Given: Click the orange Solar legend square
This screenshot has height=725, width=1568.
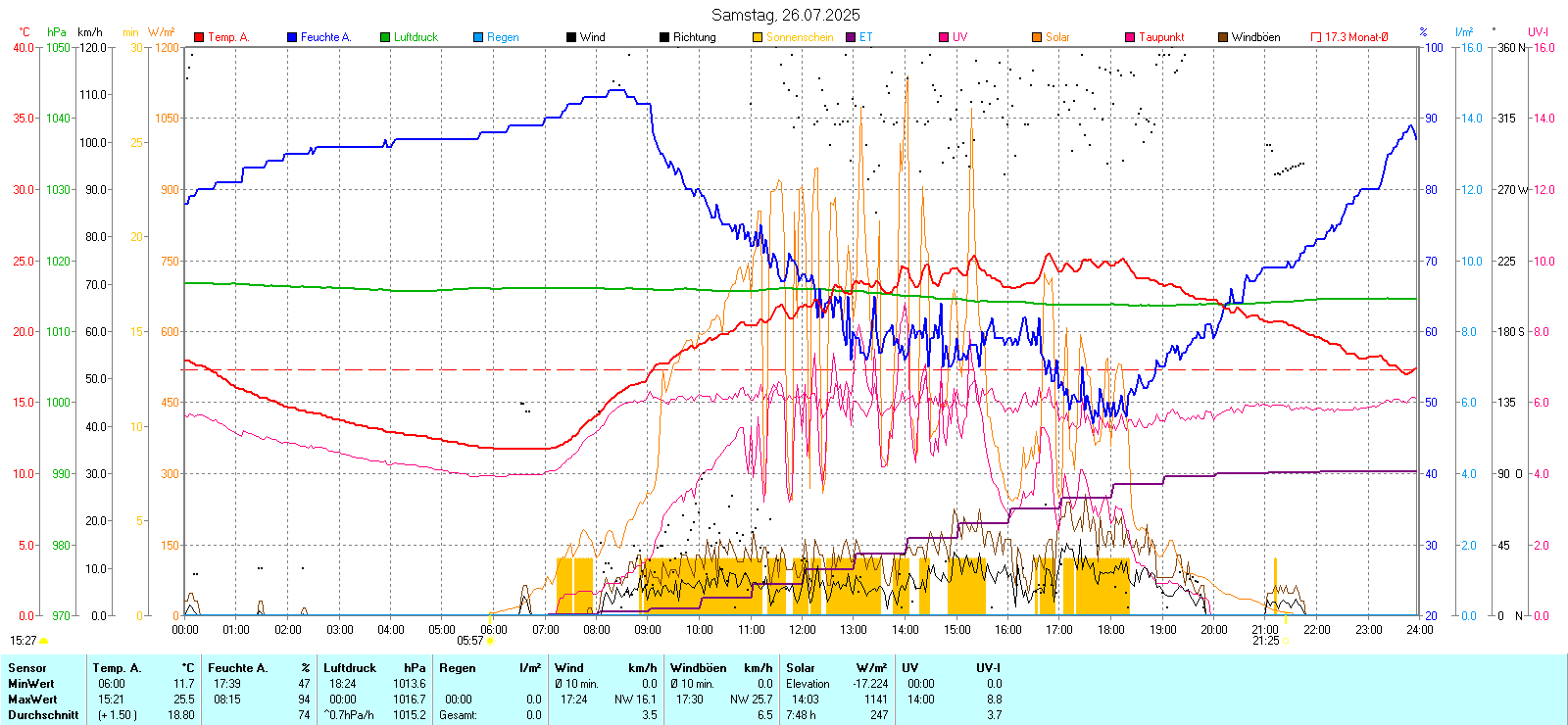Looking at the screenshot, I should point(1037,37).
